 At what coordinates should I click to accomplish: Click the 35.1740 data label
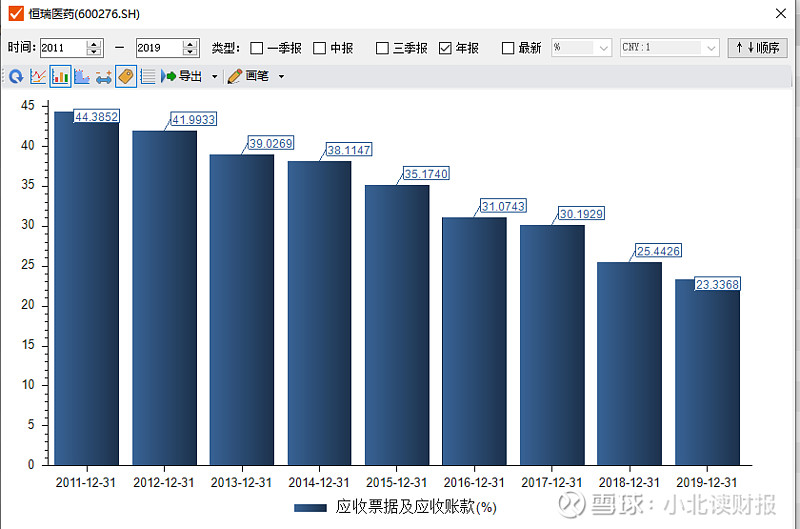(x=426, y=174)
